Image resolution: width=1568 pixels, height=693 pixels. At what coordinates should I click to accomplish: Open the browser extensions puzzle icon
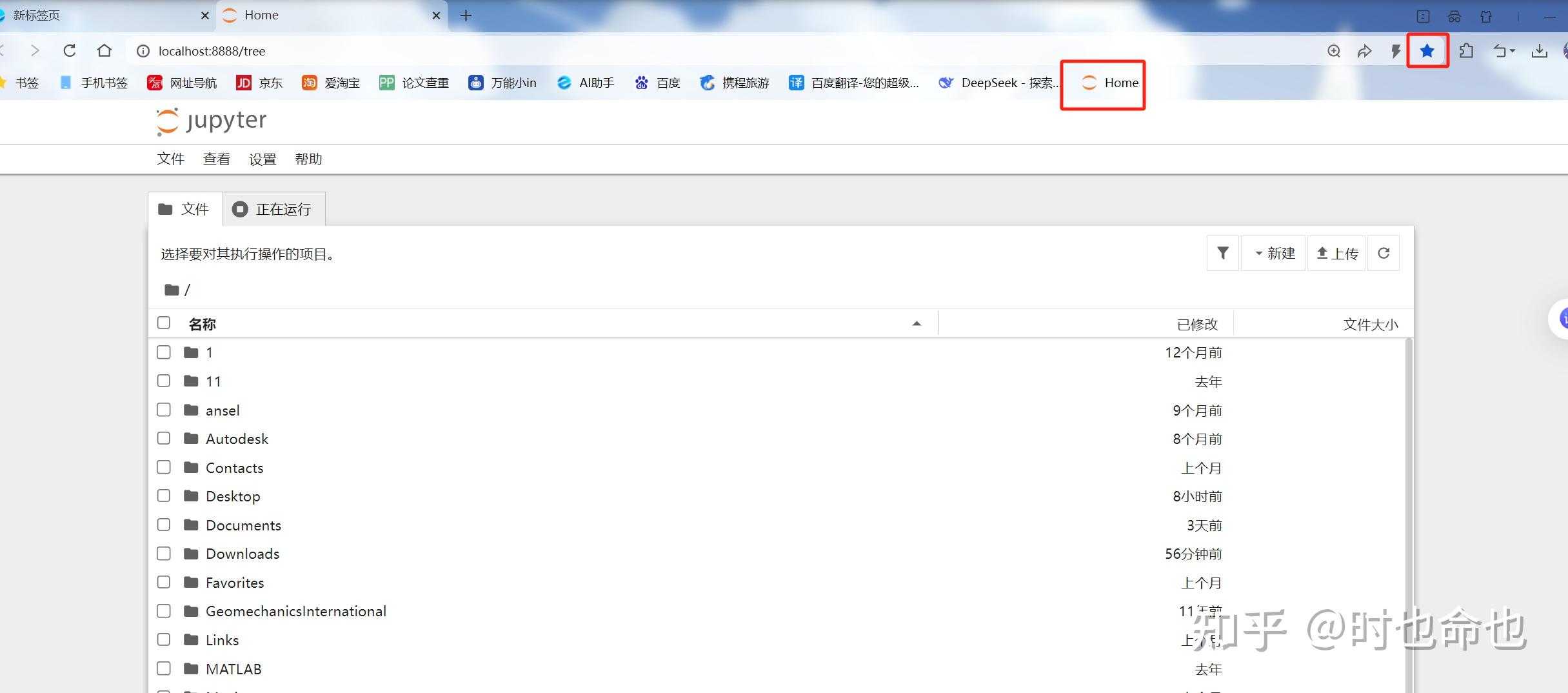(1466, 50)
